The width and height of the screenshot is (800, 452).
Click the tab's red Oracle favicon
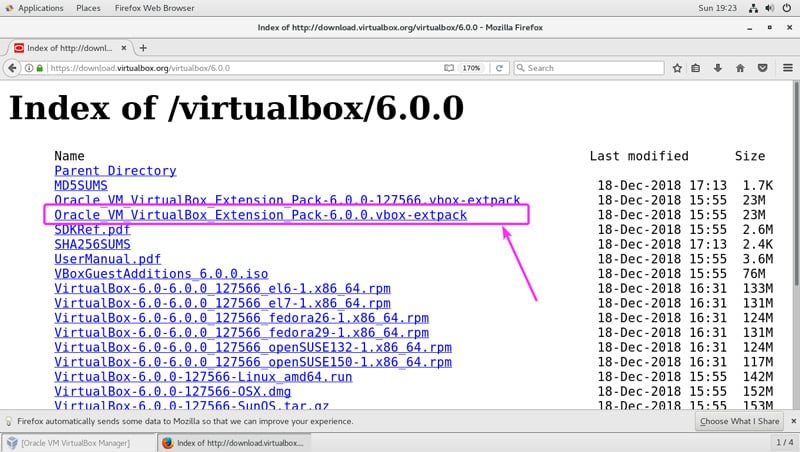pyautogui.click(x=19, y=48)
